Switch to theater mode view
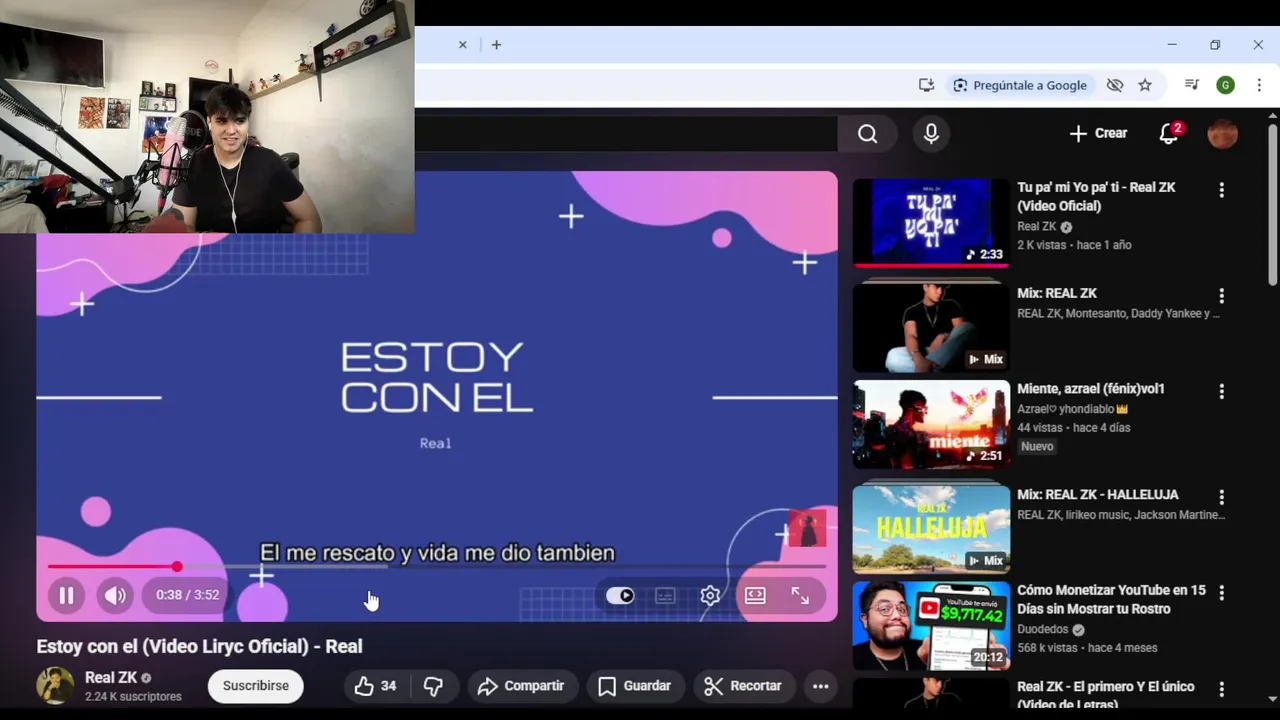Viewport: 1280px width, 720px height. [x=755, y=595]
